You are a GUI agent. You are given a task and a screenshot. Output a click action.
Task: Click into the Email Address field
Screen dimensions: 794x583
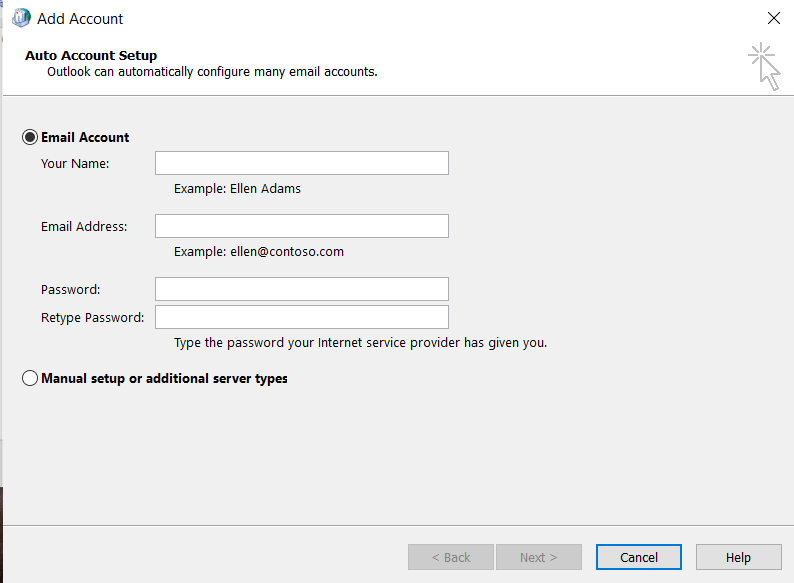[x=301, y=226]
